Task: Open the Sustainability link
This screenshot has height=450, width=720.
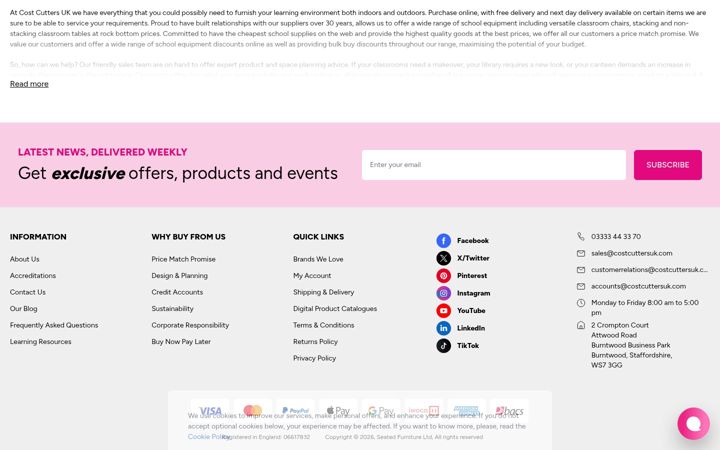Action: [x=172, y=309]
